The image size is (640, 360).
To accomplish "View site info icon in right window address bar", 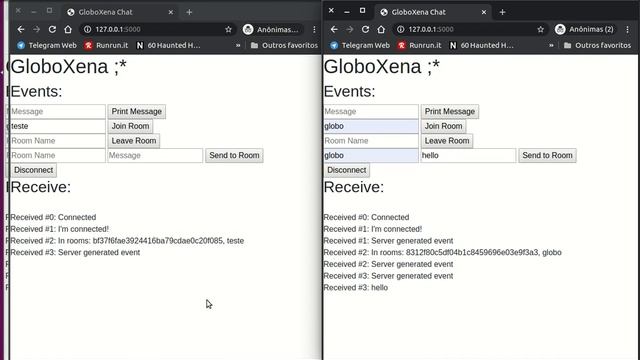I will (400, 29).
